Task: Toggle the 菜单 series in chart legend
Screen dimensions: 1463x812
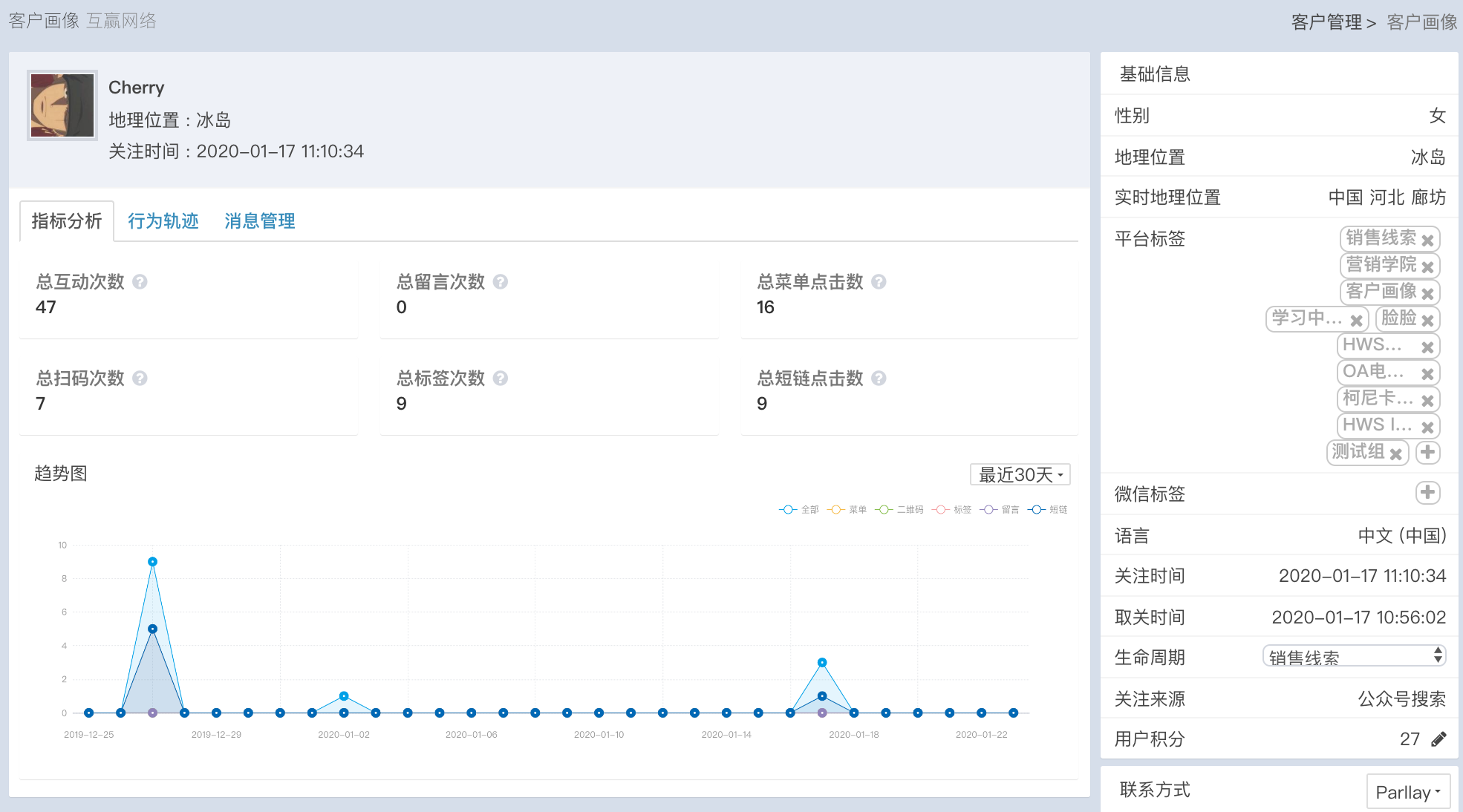Action: coord(847,509)
